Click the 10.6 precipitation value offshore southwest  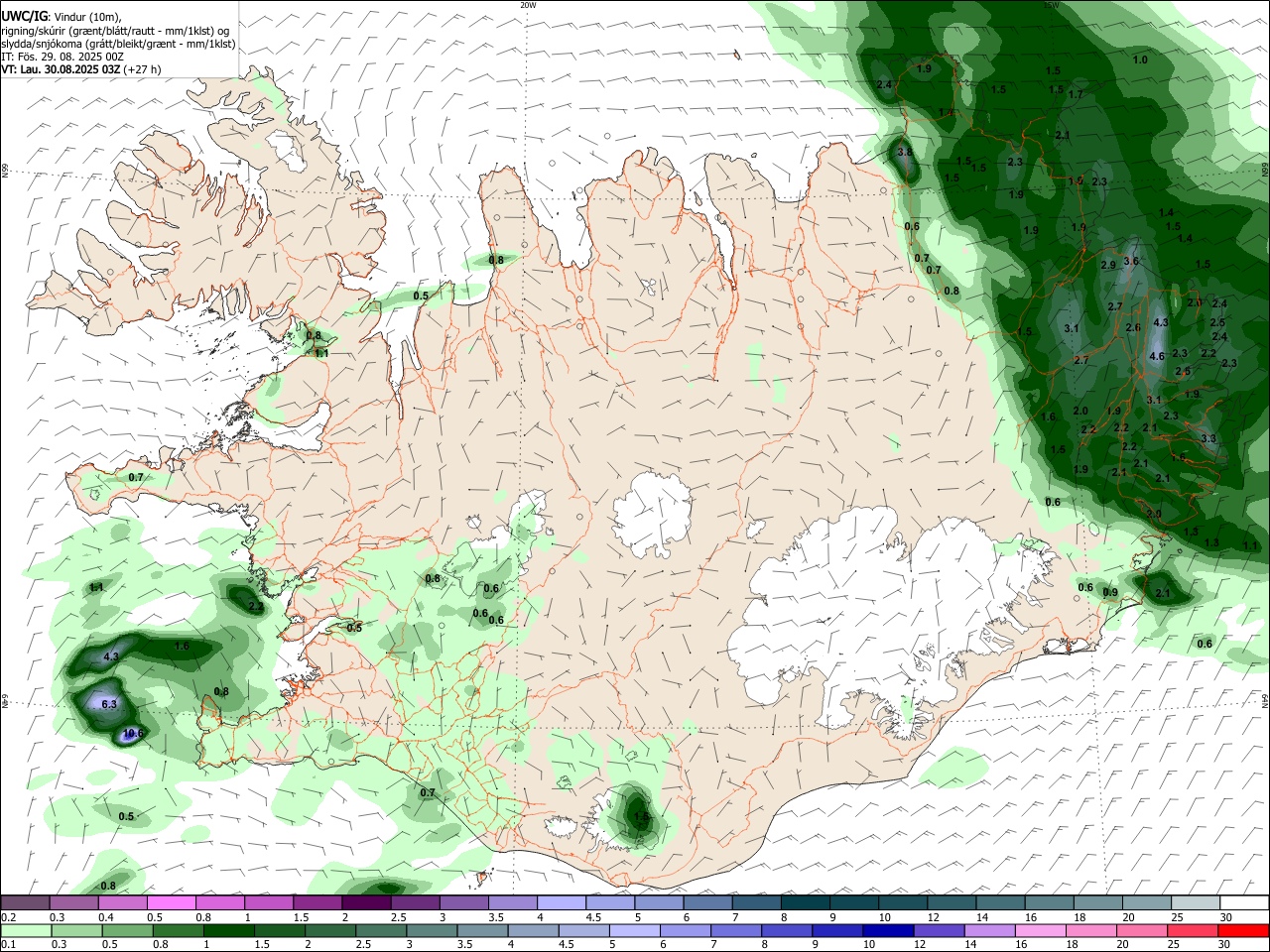133,734
